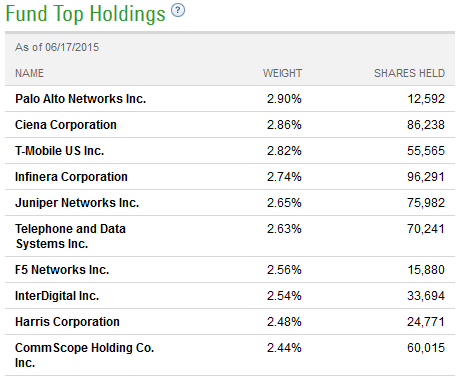This screenshot has width=460, height=380.
Task: Click the NAME column header
Action: point(29,73)
